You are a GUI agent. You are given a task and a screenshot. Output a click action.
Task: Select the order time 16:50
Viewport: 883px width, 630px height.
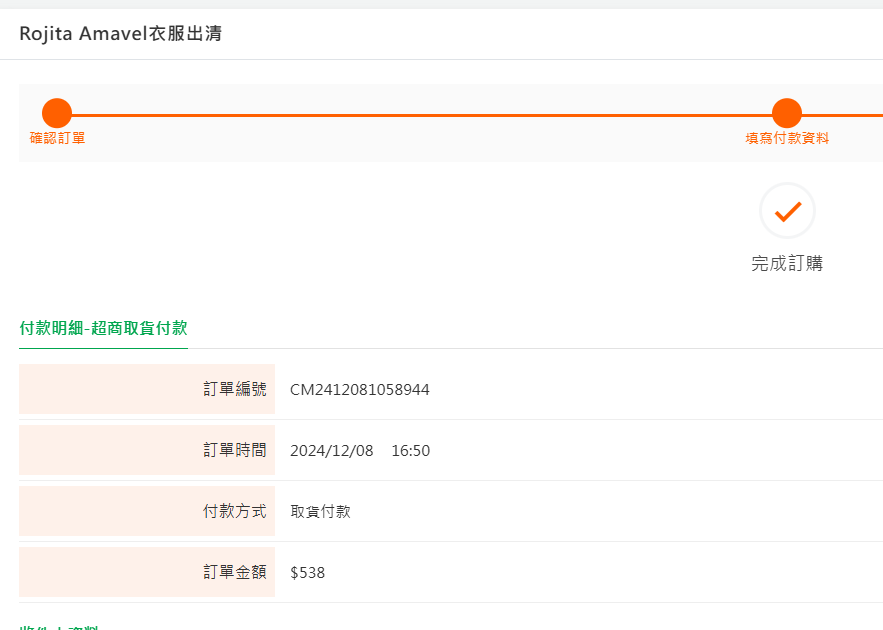pyautogui.click(x=411, y=450)
